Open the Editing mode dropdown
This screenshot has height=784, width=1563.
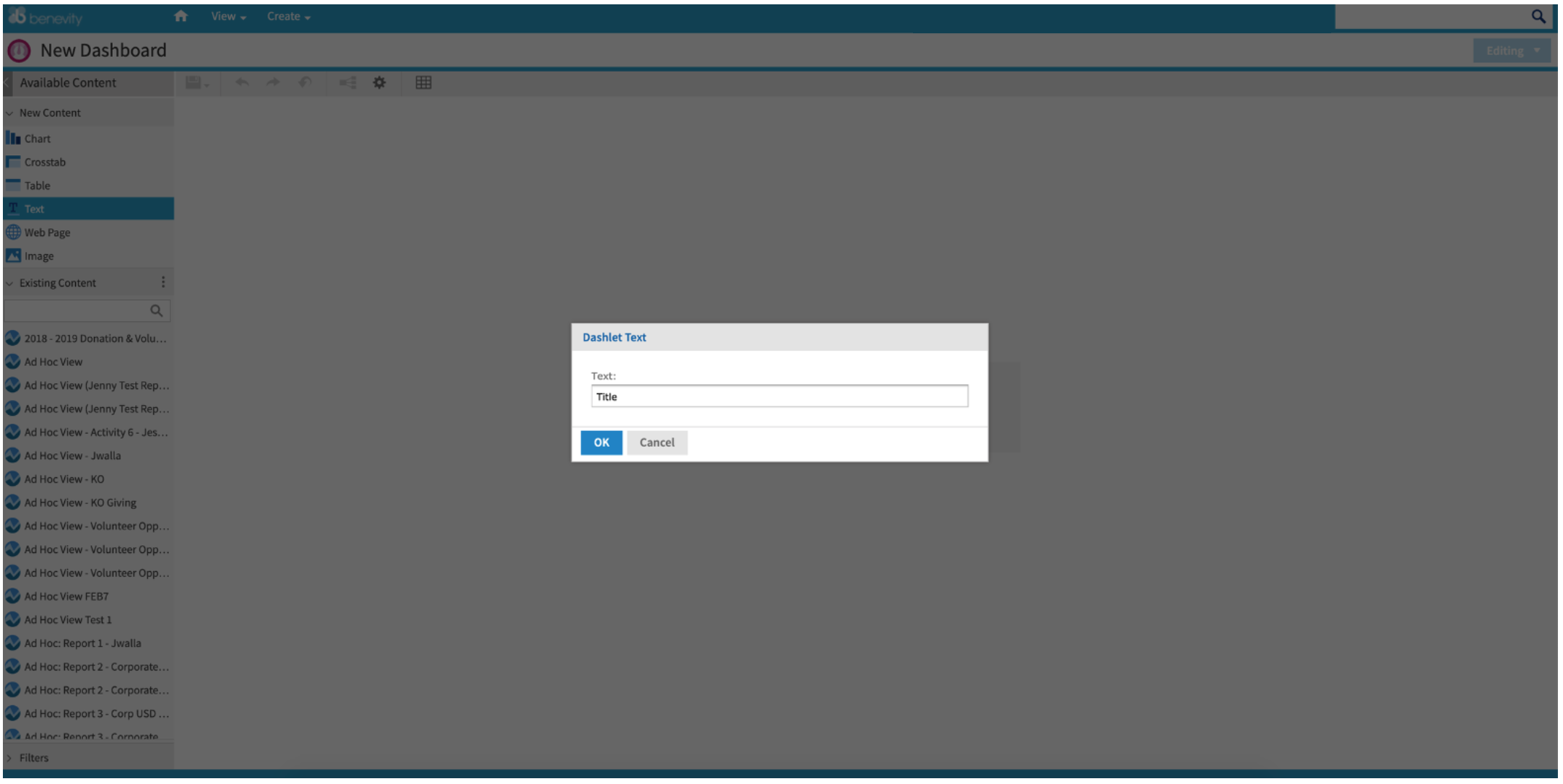pos(1512,51)
